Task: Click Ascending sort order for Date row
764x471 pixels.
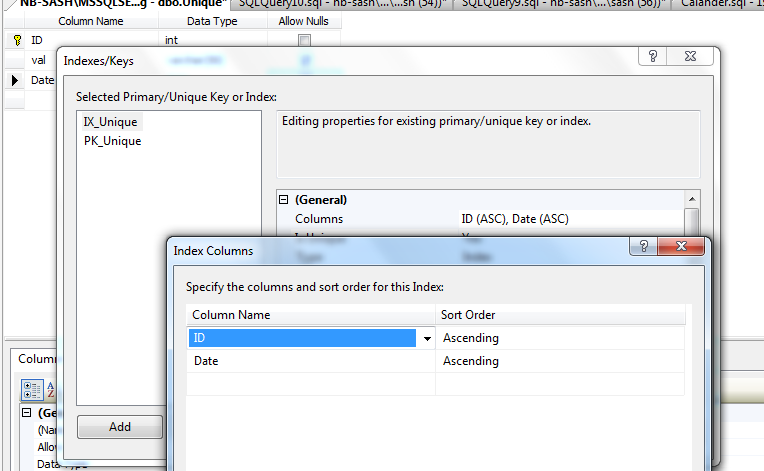Action: click(560, 361)
